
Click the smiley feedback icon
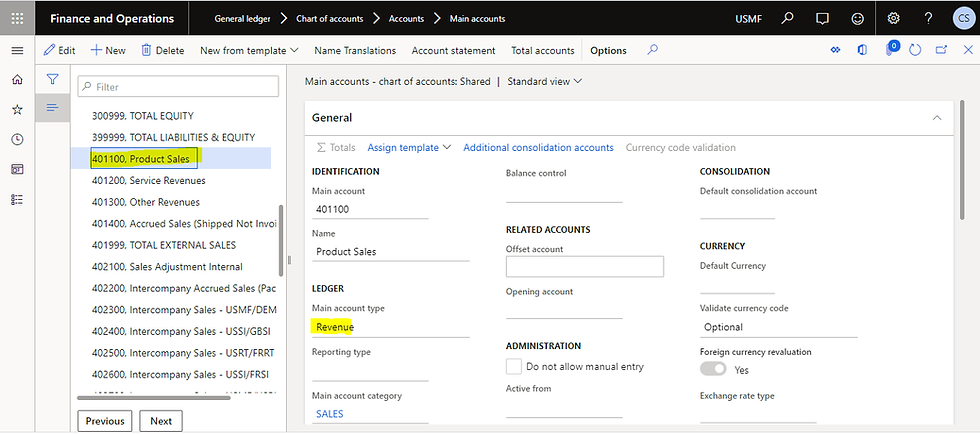point(858,18)
